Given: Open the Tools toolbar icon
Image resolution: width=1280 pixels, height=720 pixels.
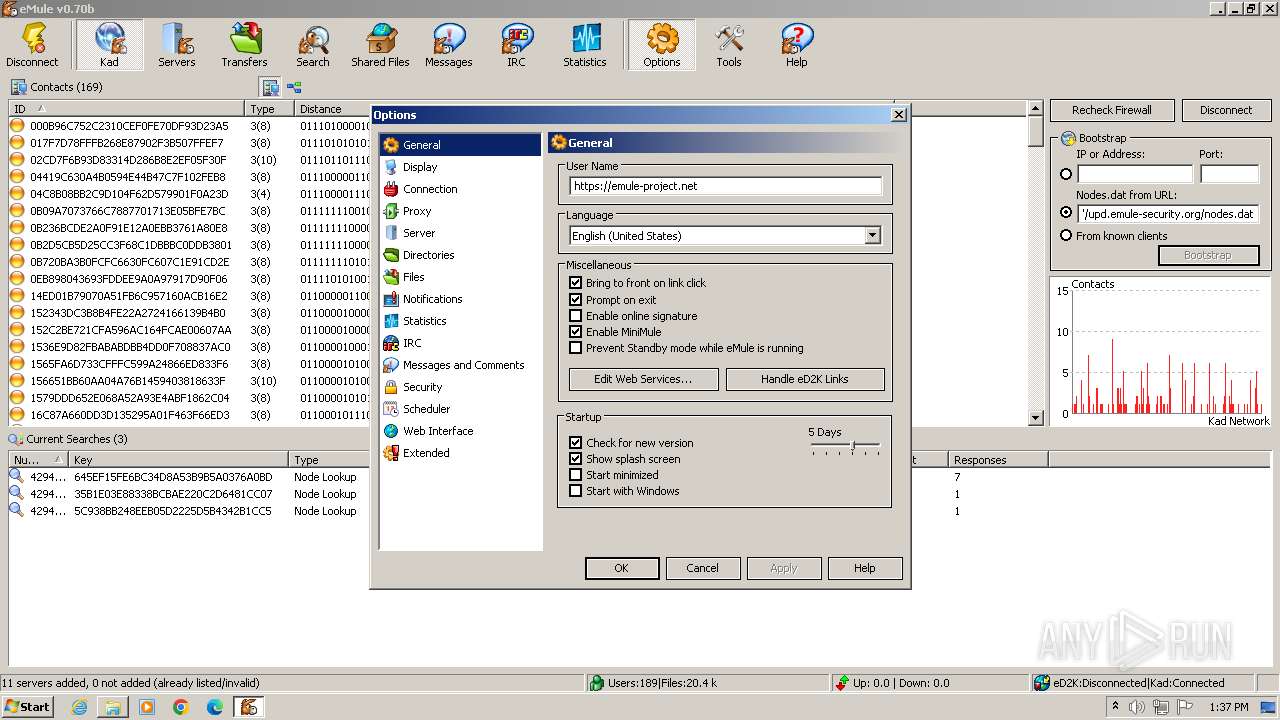Looking at the screenshot, I should click(x=729, y=45).
